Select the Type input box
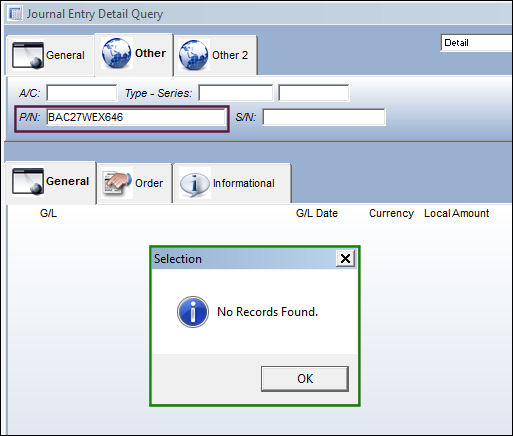The image size is (513, 436). tap(236, 93)
